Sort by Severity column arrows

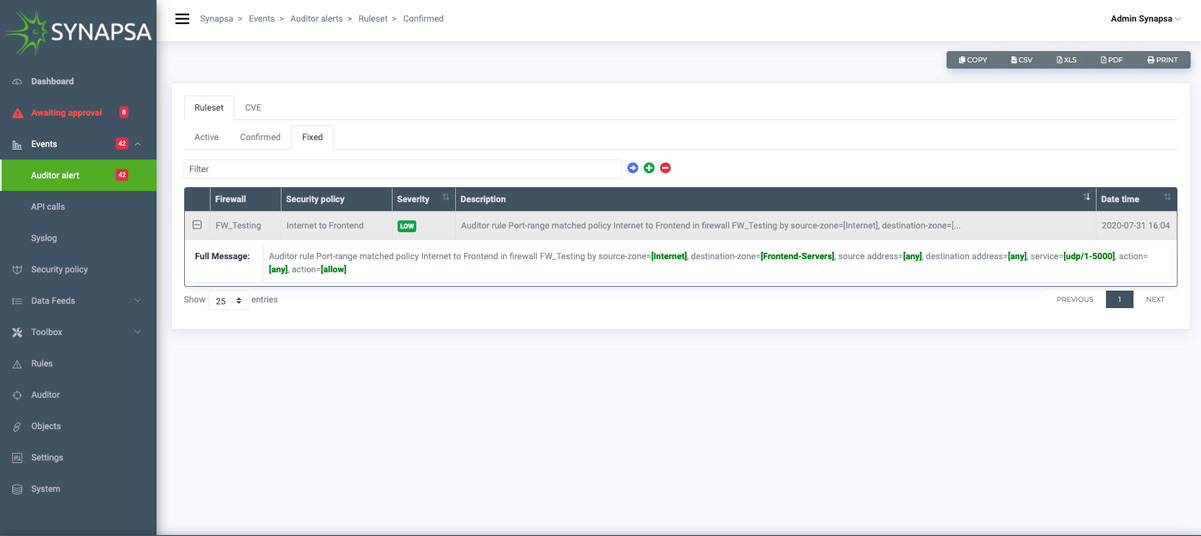click(x=446, y=198)
